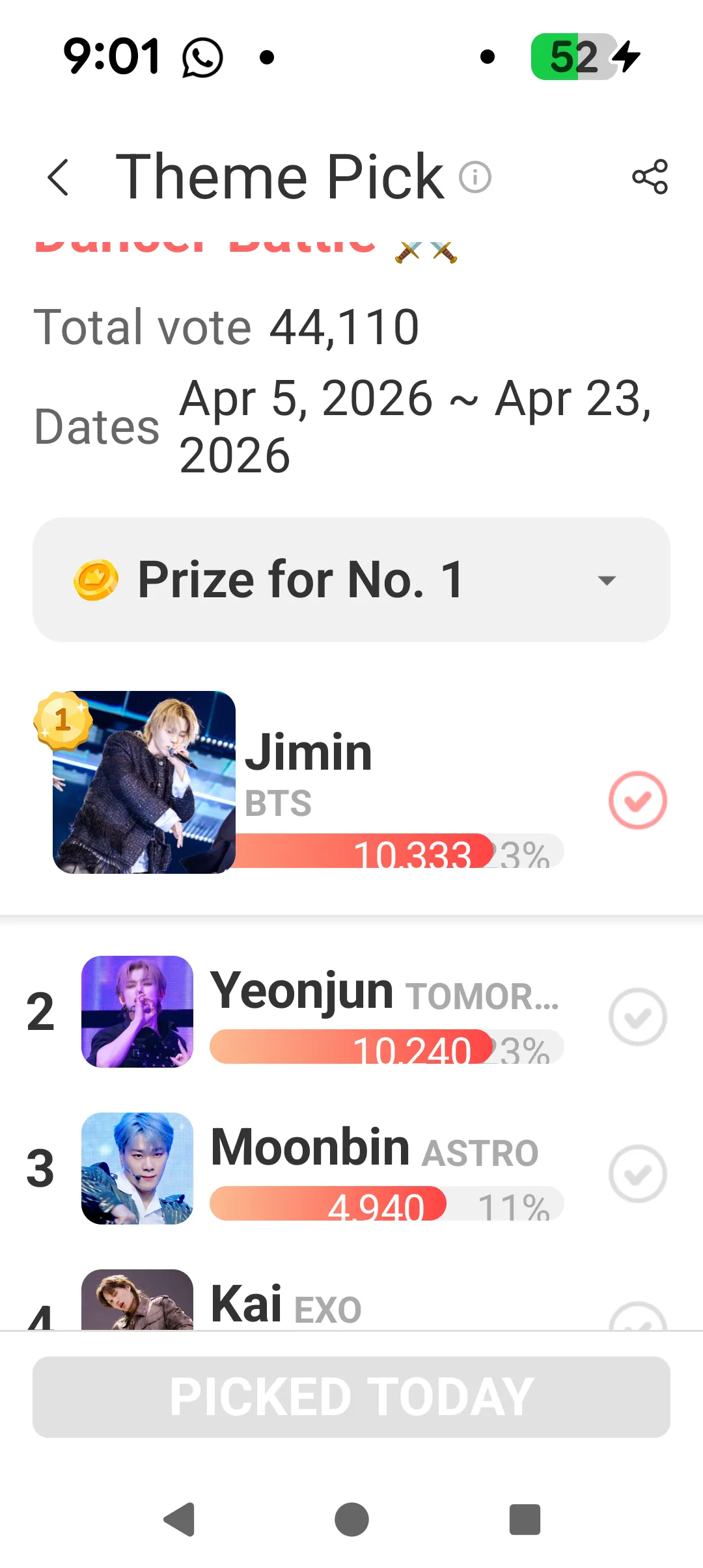
Task: Select the vote checkmark for Yeonjun
Action: point(637,1017)
